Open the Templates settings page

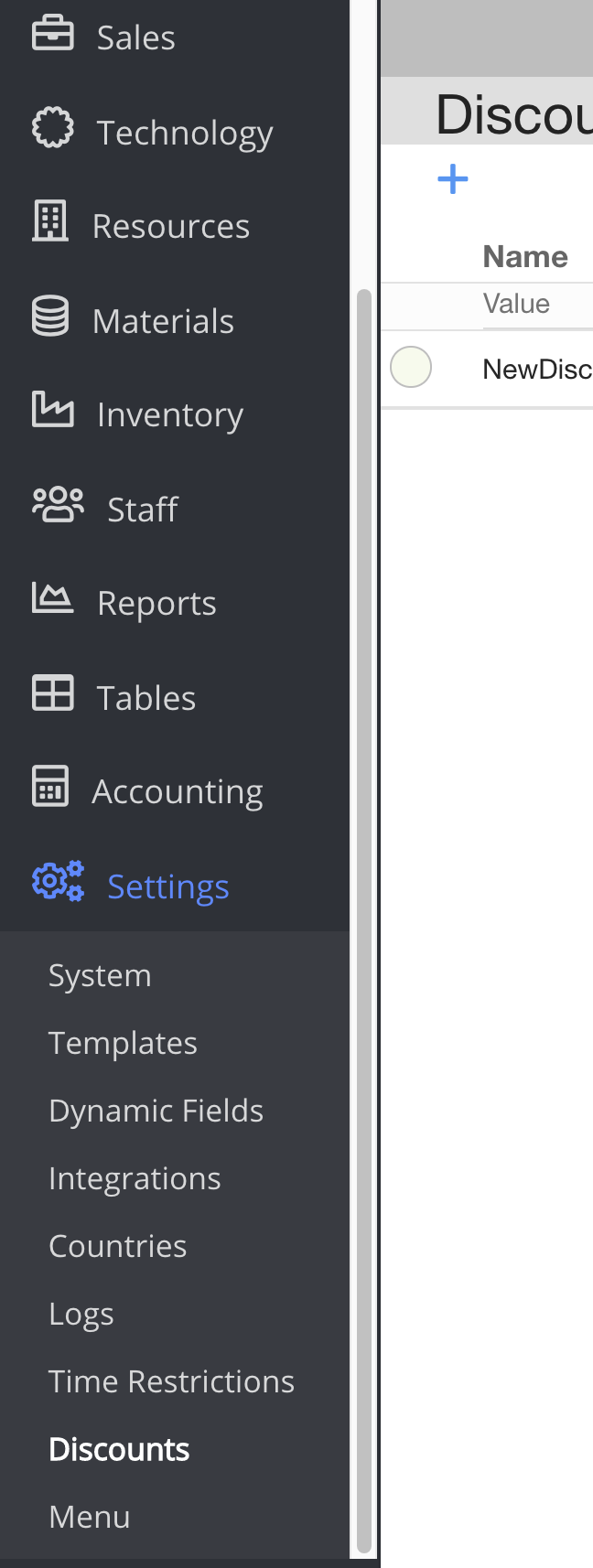123,1043
